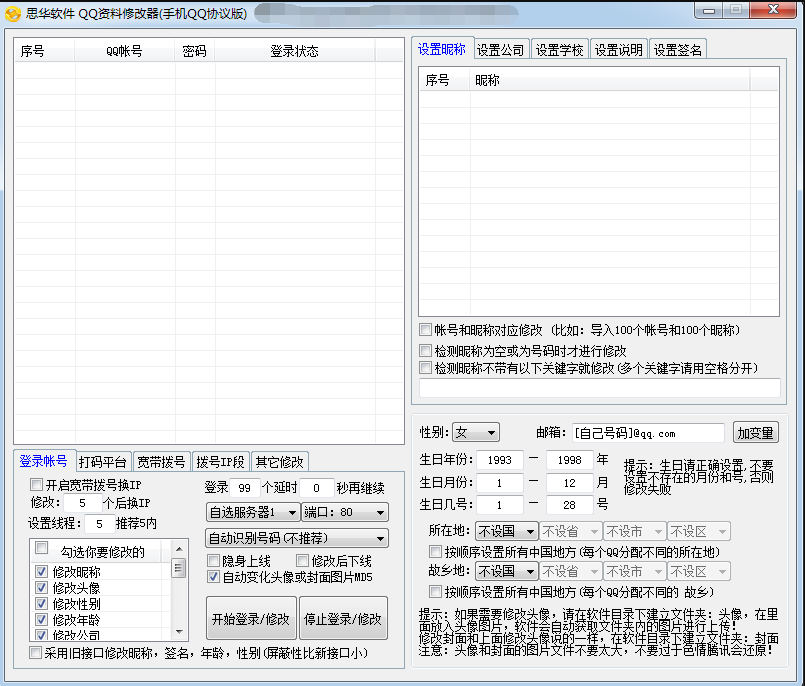Click the QQ帐号 column header
This screenshot has width=805, height=686.
tap(124, 51)
